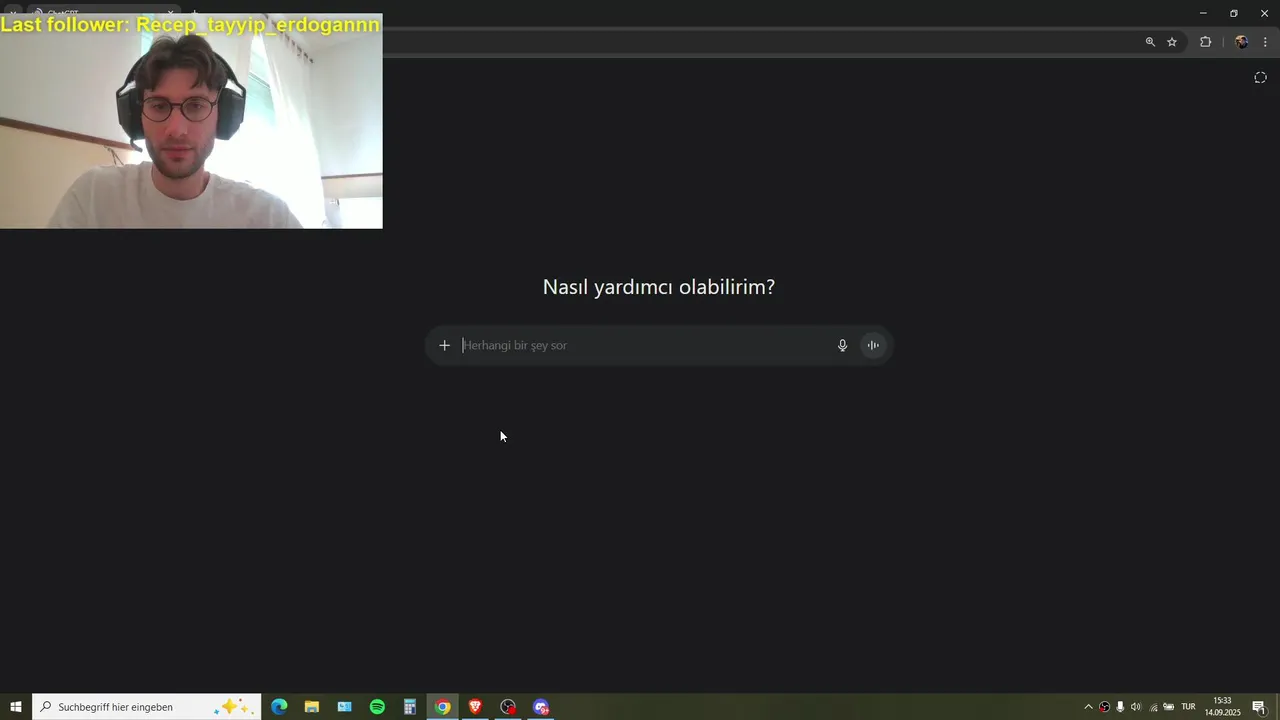Click the OBS recording tray icon
This screenshot has width=1280, height=720.
(1104, 707)
